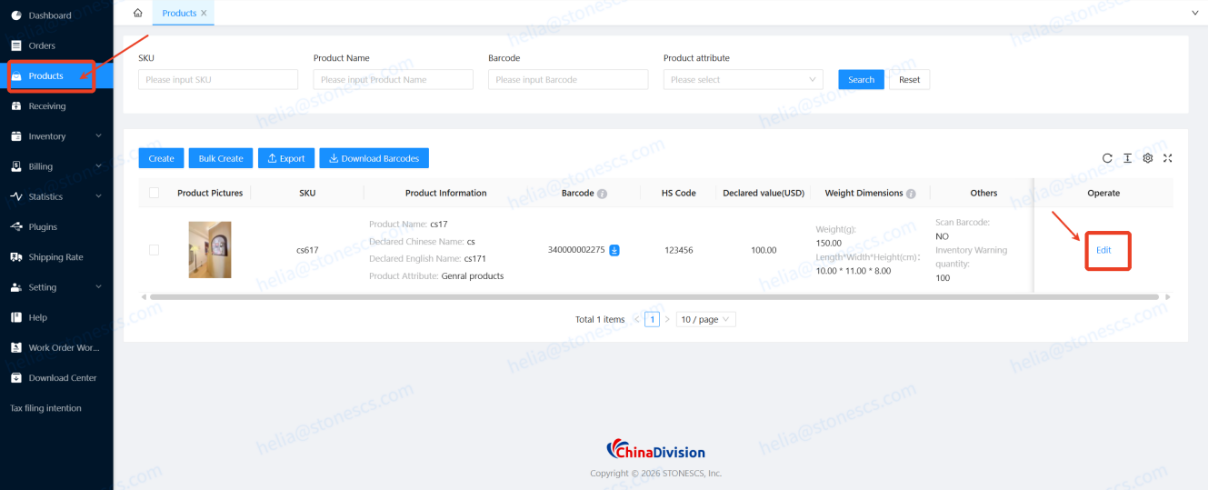The height and width of the screenshot is (491, 1209).
Task: Go to Receiving in the sidebar
Action: pos(56,106)
